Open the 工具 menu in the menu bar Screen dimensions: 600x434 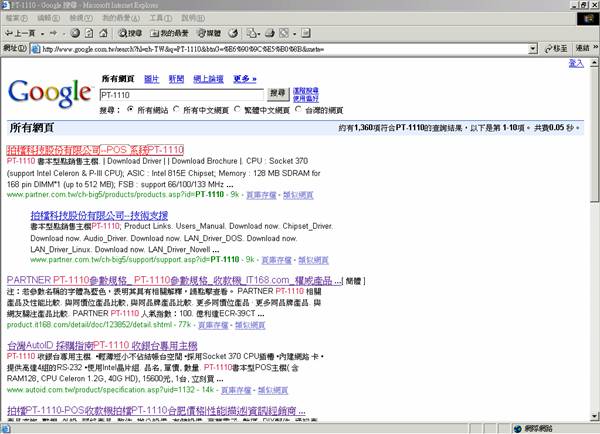pyautogui.click(x=153, y=19)
